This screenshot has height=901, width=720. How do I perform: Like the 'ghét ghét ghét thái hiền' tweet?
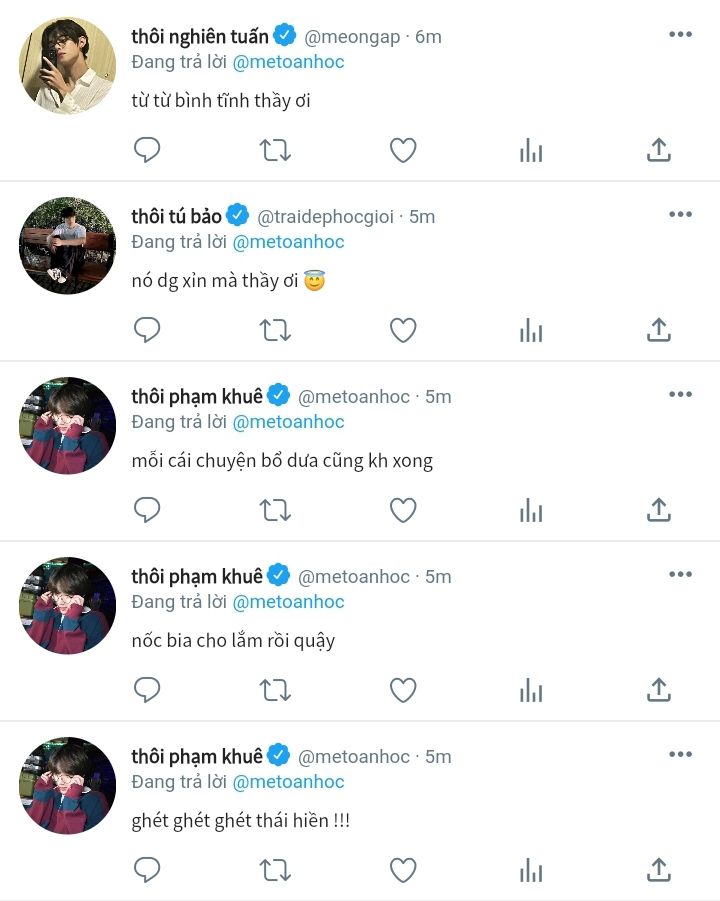pos(403,870)
